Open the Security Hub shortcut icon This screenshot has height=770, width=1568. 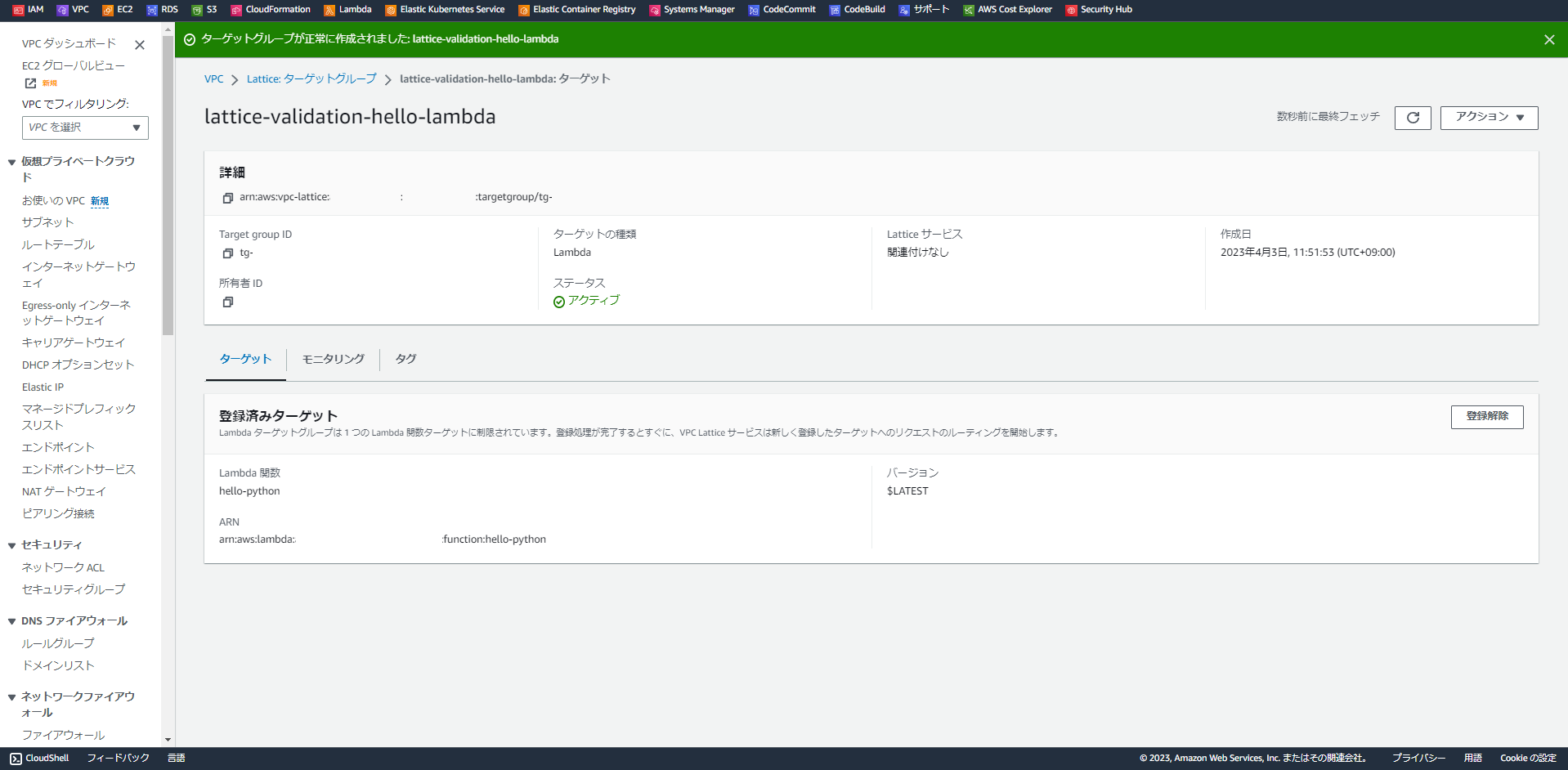pos(1072,10)
